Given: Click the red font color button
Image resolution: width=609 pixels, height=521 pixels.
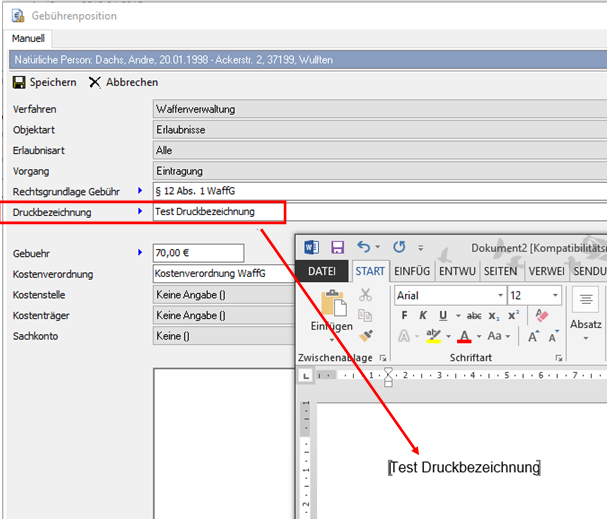Looking at the screenshot, I should (465, 336).
